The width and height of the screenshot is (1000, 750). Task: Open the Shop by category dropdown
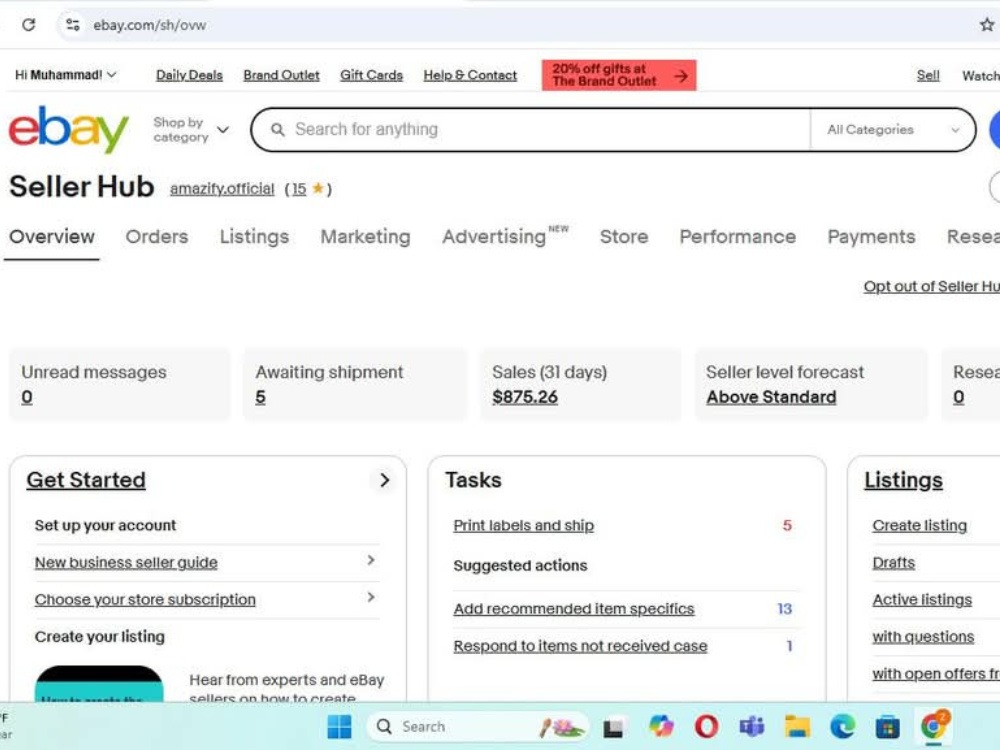coord(191,129)
